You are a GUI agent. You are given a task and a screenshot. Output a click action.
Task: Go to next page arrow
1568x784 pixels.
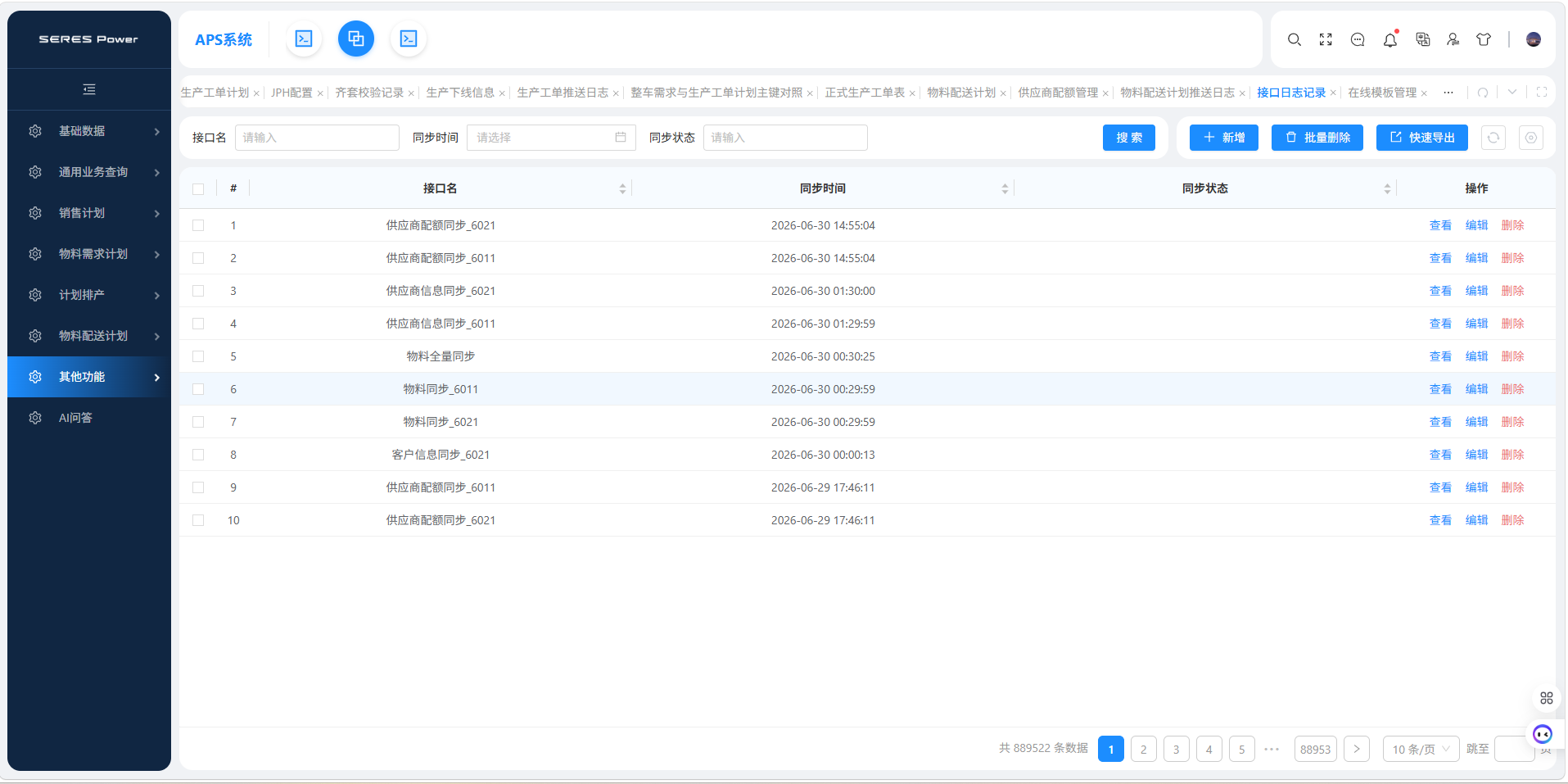1357,749
